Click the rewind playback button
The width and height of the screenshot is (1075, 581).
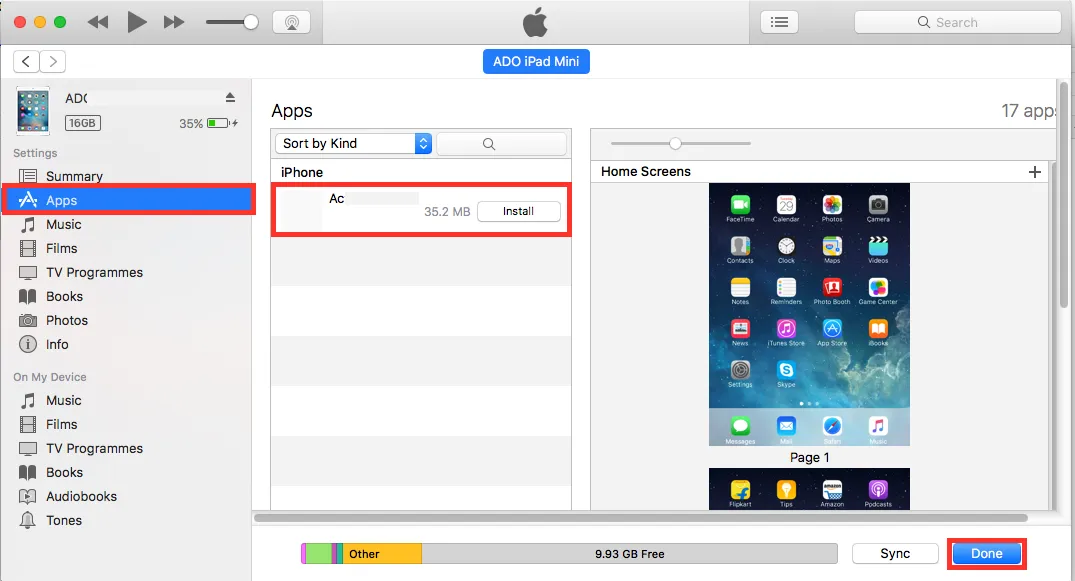pos(98,23)
